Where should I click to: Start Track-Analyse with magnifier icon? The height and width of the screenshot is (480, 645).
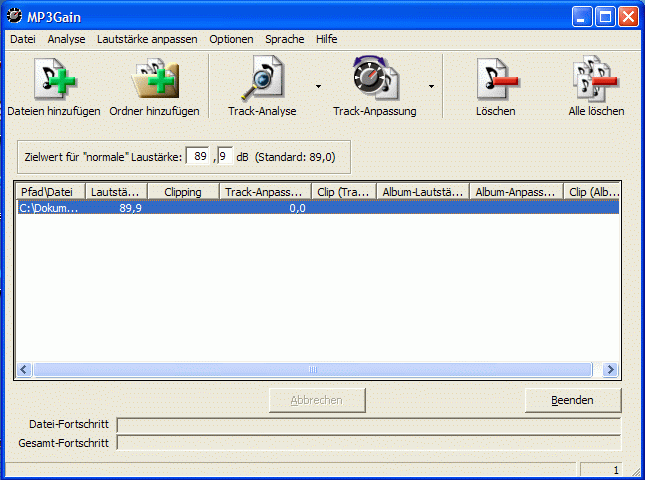[262, 79]
